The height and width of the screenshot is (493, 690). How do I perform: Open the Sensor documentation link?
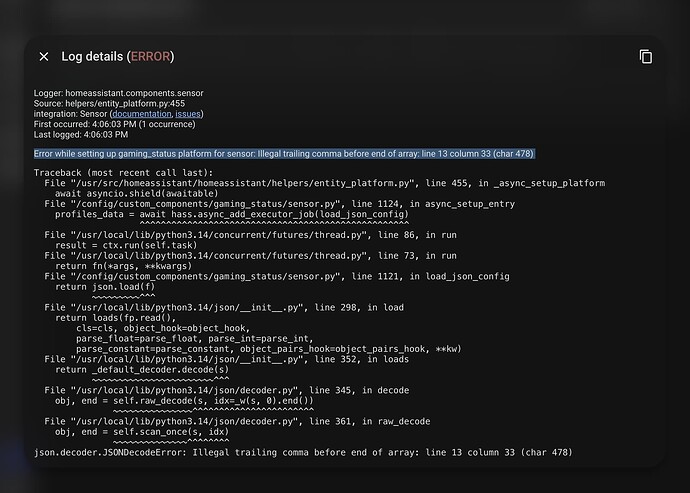pyautogui.click(x=142, y=114)
